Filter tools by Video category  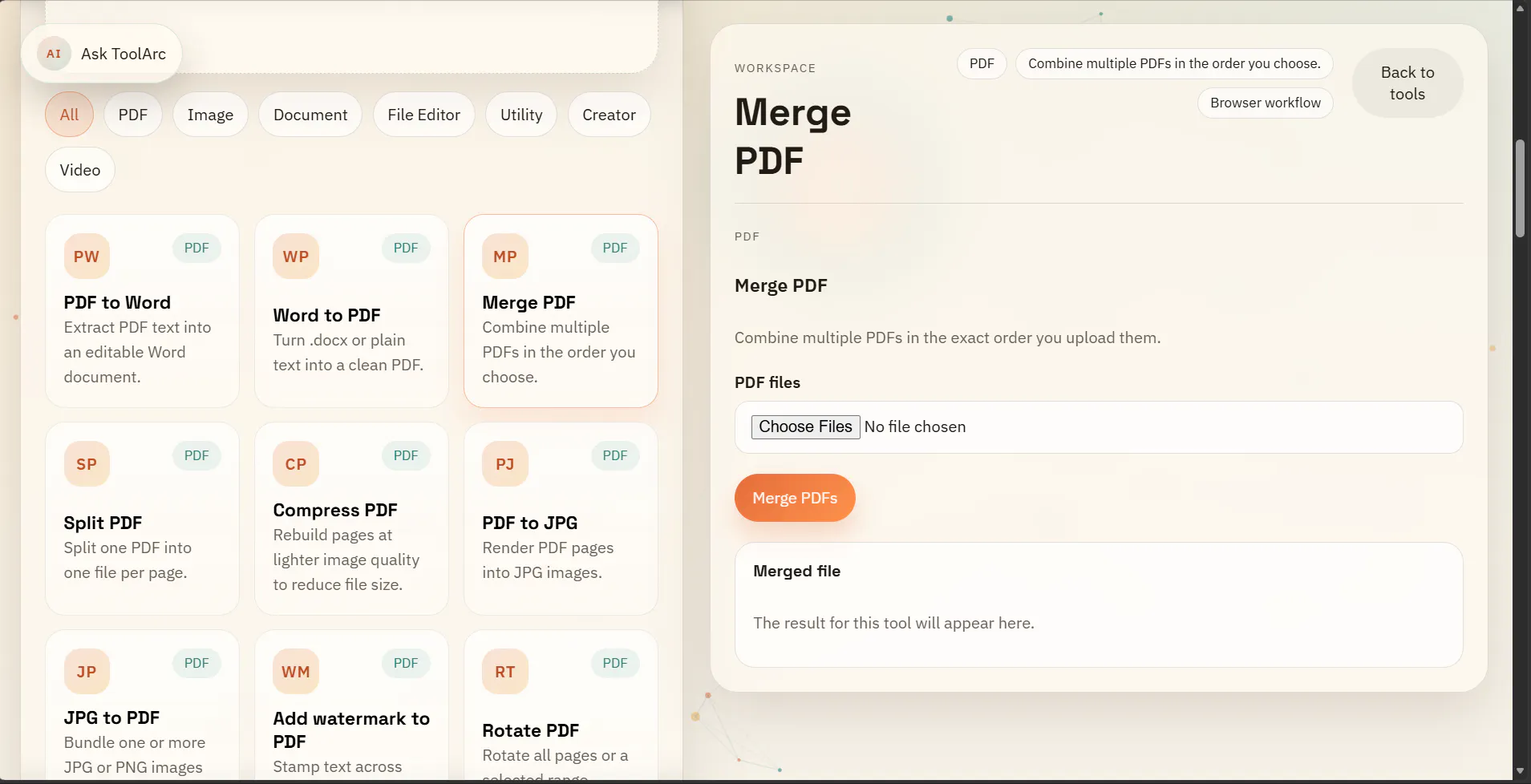coord(80,170)
